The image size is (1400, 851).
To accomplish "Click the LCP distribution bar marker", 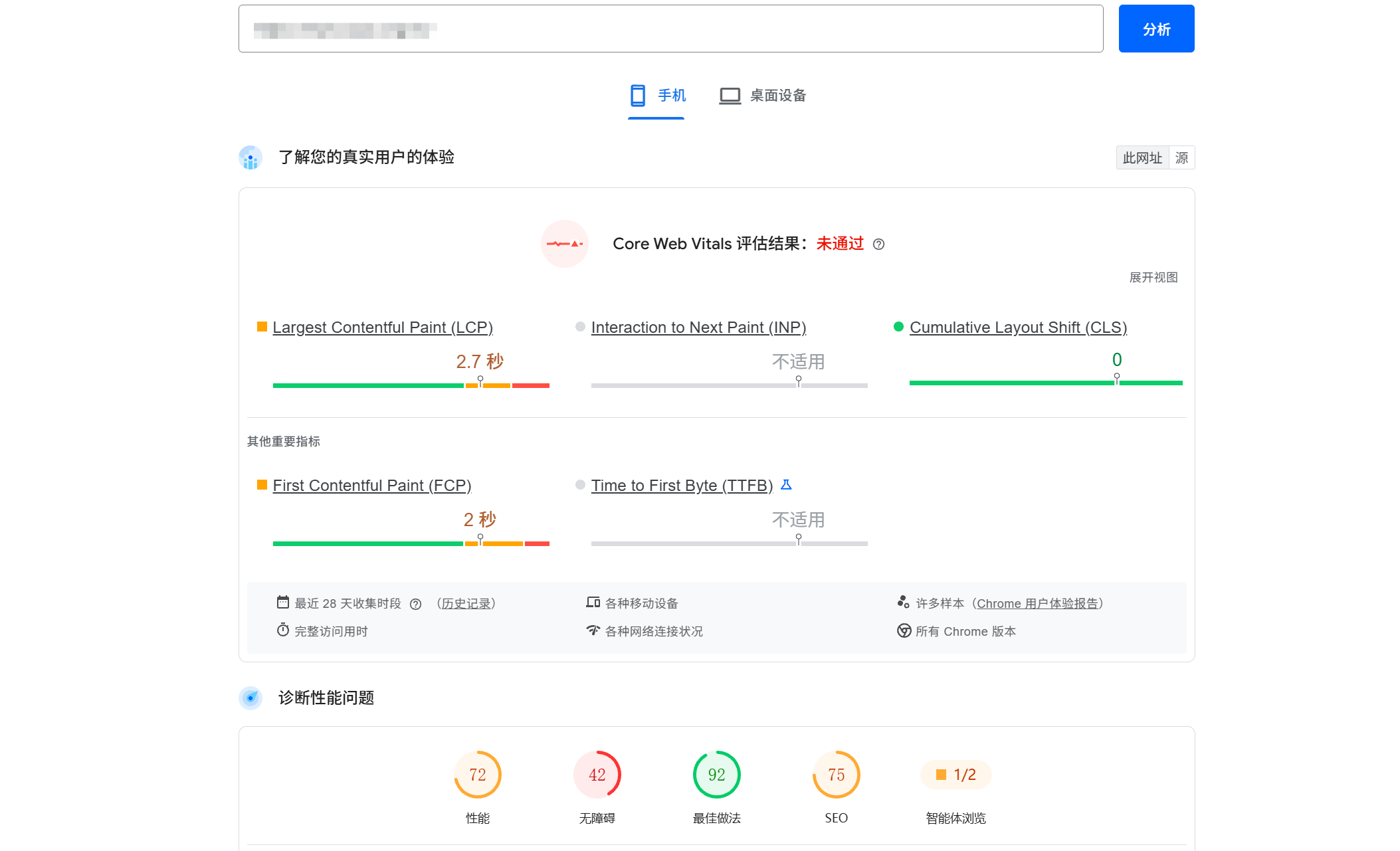I will [x=480, y=381].
